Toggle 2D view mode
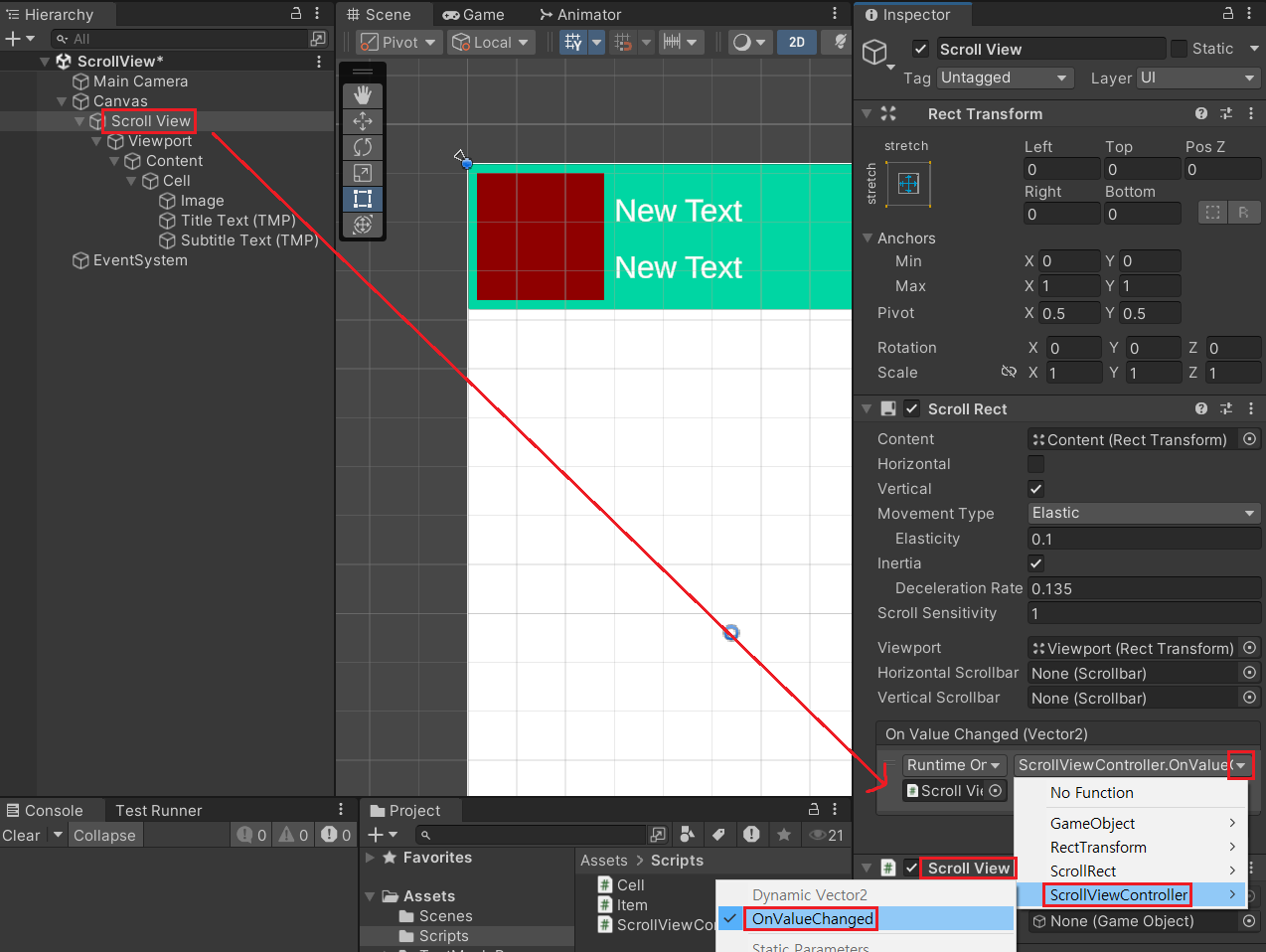Image resolution: width=1266 pixels, height=952 pixels. click(797, 42)
